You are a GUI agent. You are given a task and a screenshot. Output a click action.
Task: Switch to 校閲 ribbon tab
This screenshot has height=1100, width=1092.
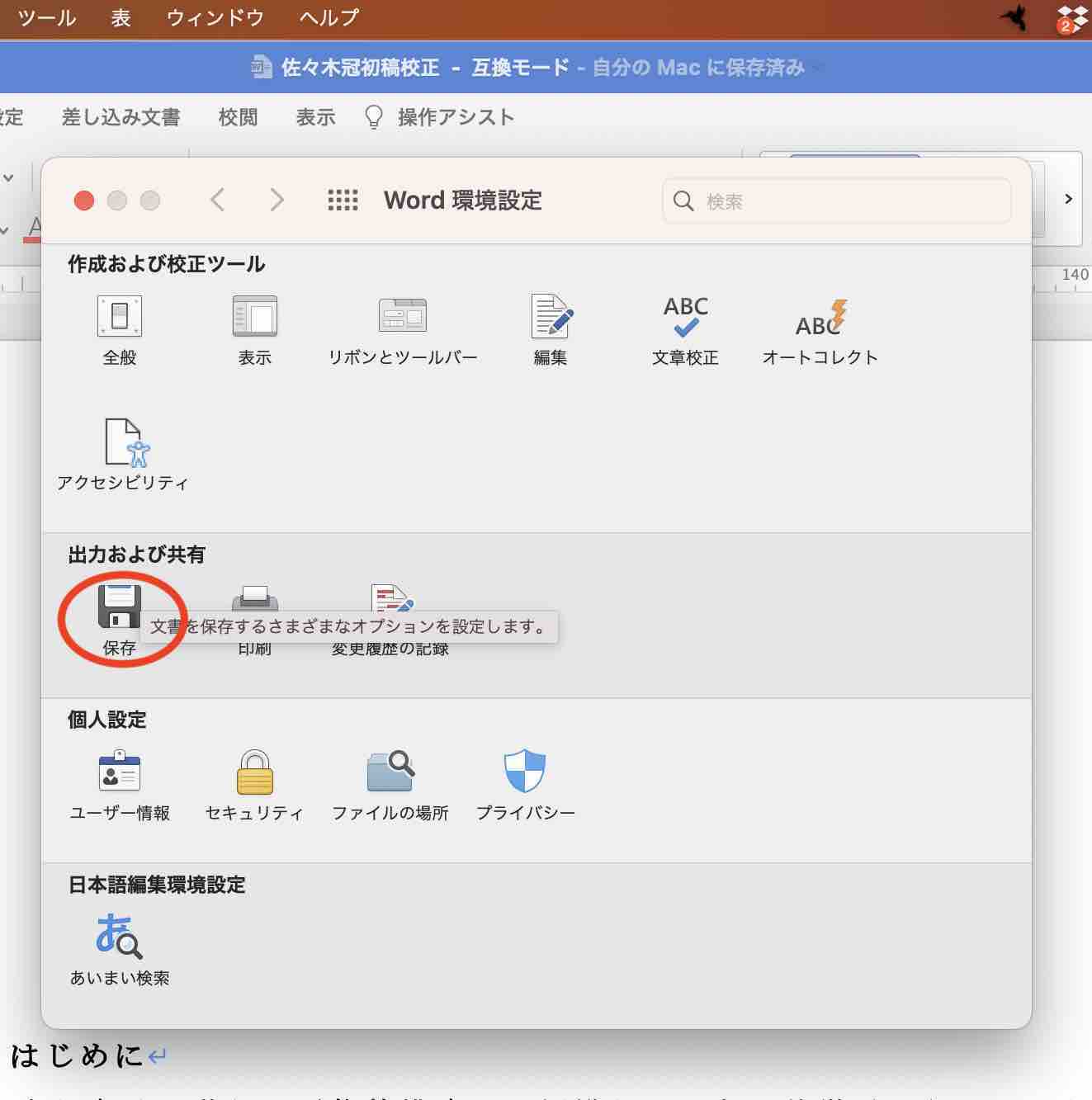[x=239, y=117]
